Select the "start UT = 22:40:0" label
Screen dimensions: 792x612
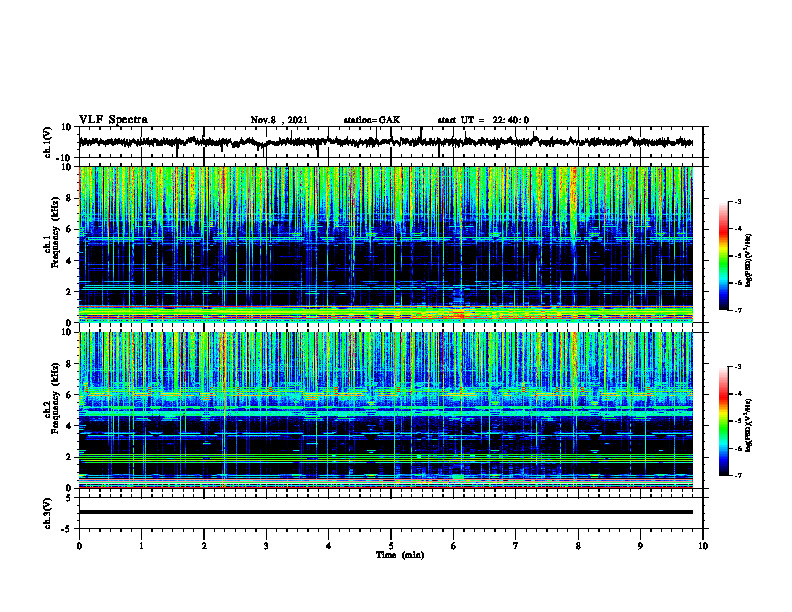click(x=483, y=120)
